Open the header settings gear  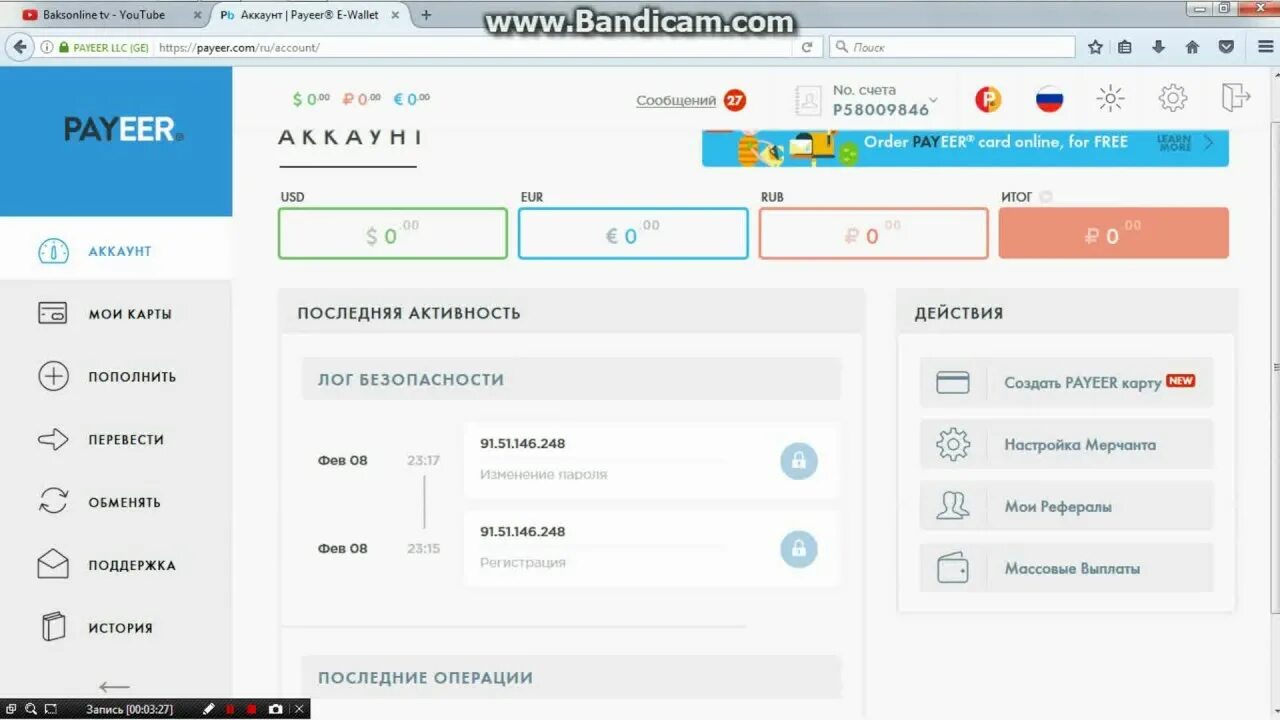(x=1172, y=98)
